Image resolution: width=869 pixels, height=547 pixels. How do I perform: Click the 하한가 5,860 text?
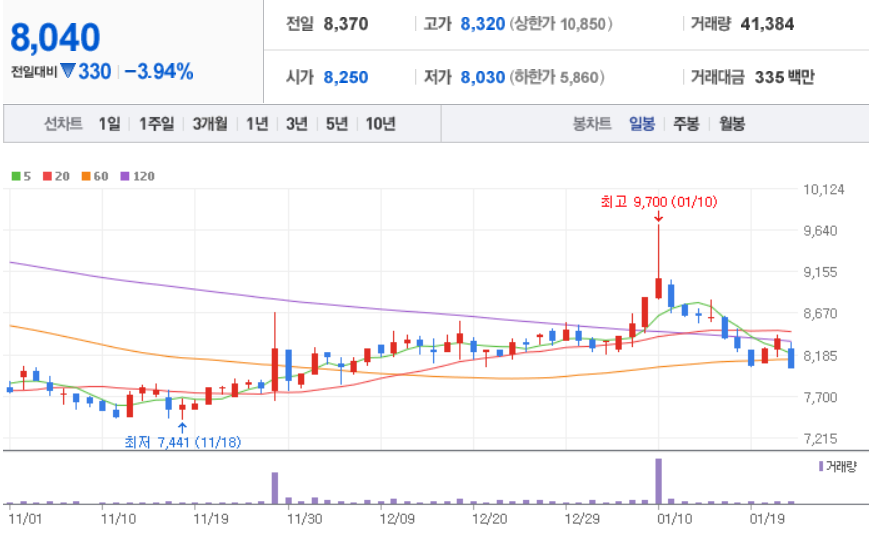[x=557, y=77]
